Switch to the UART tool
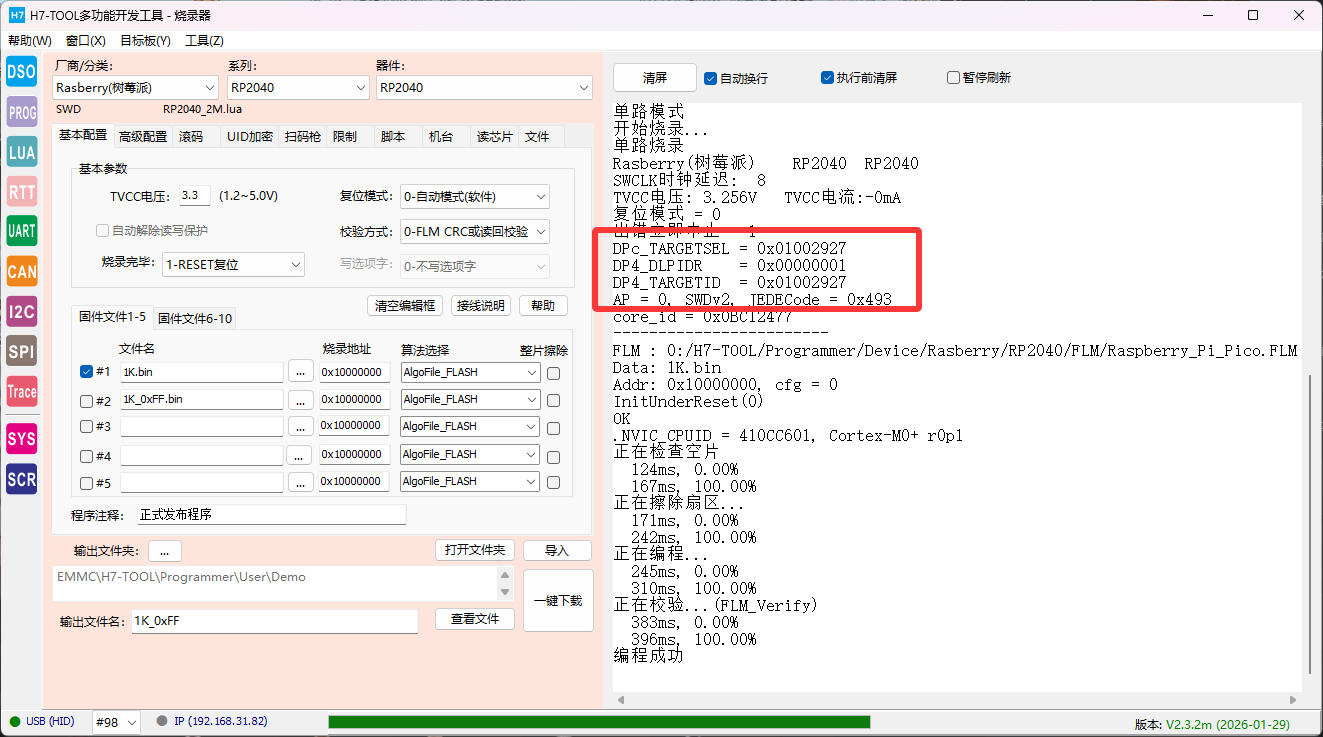This screenshot has width=1323, height=737. pyautogui.click(x=21, y=231)
